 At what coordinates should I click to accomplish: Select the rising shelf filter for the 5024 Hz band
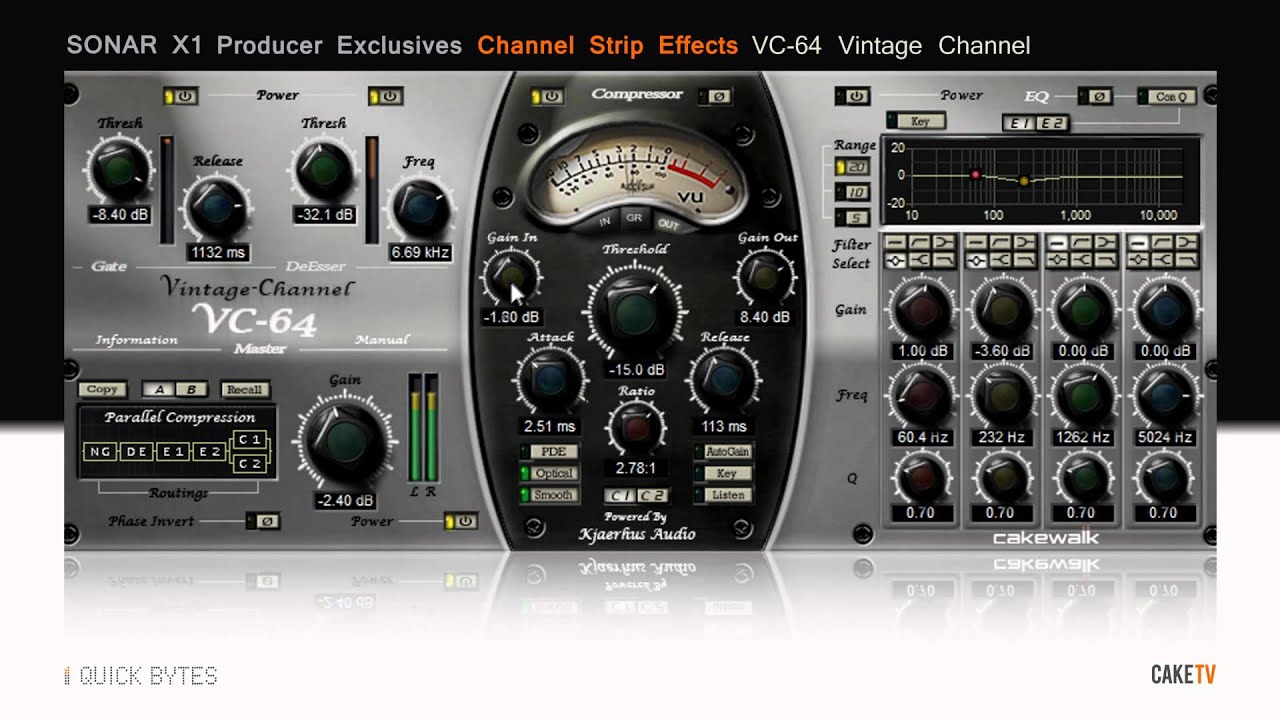(x=1162, y=242)
